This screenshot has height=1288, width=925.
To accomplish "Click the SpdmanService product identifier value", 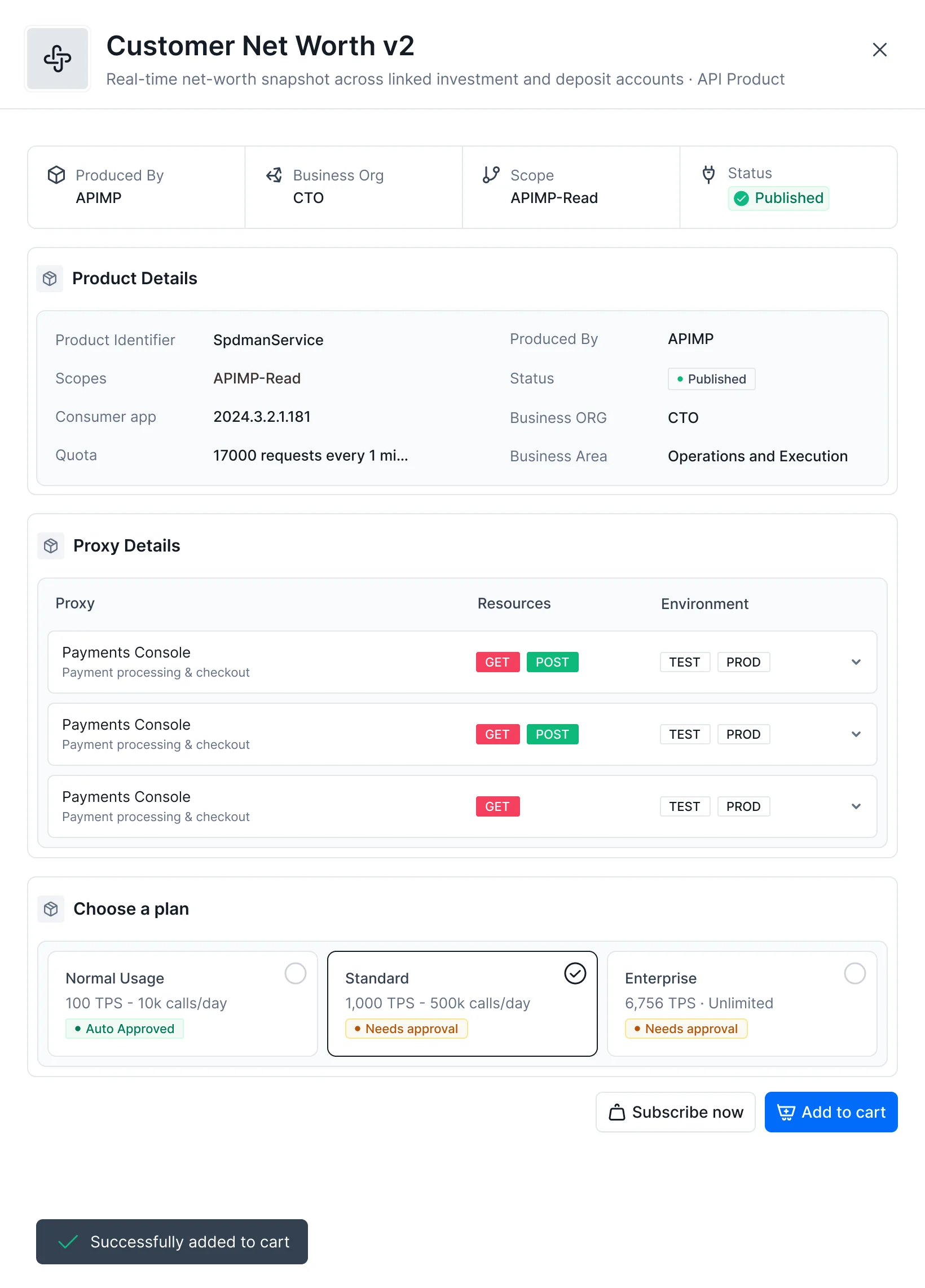I will click(x=268, y=340).
